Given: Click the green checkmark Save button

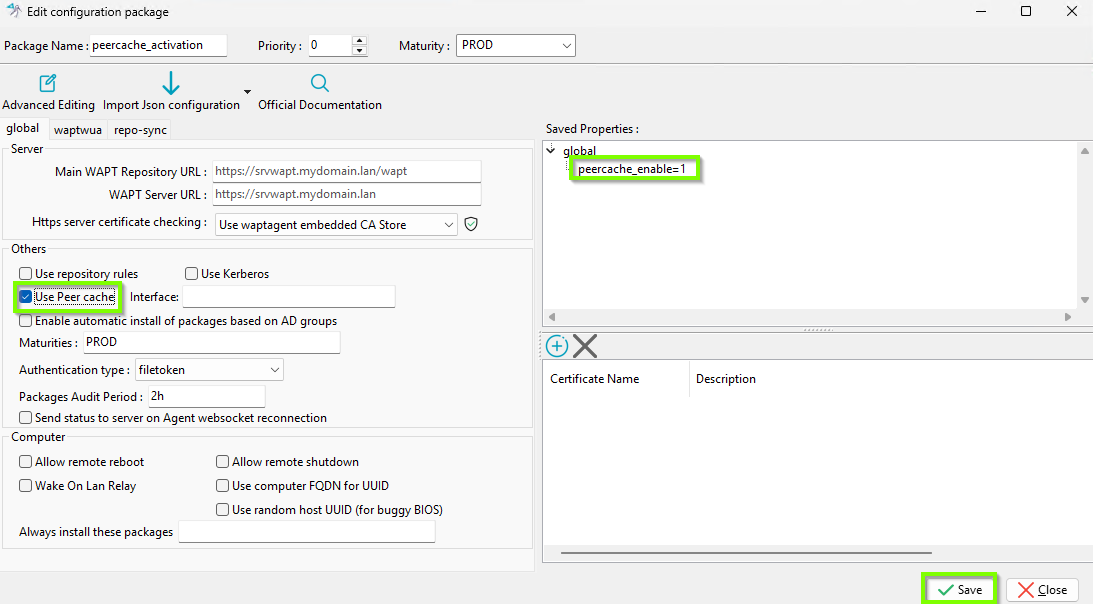Looking at the screenshot, I should pyautogui.click(x=960, y=589).
